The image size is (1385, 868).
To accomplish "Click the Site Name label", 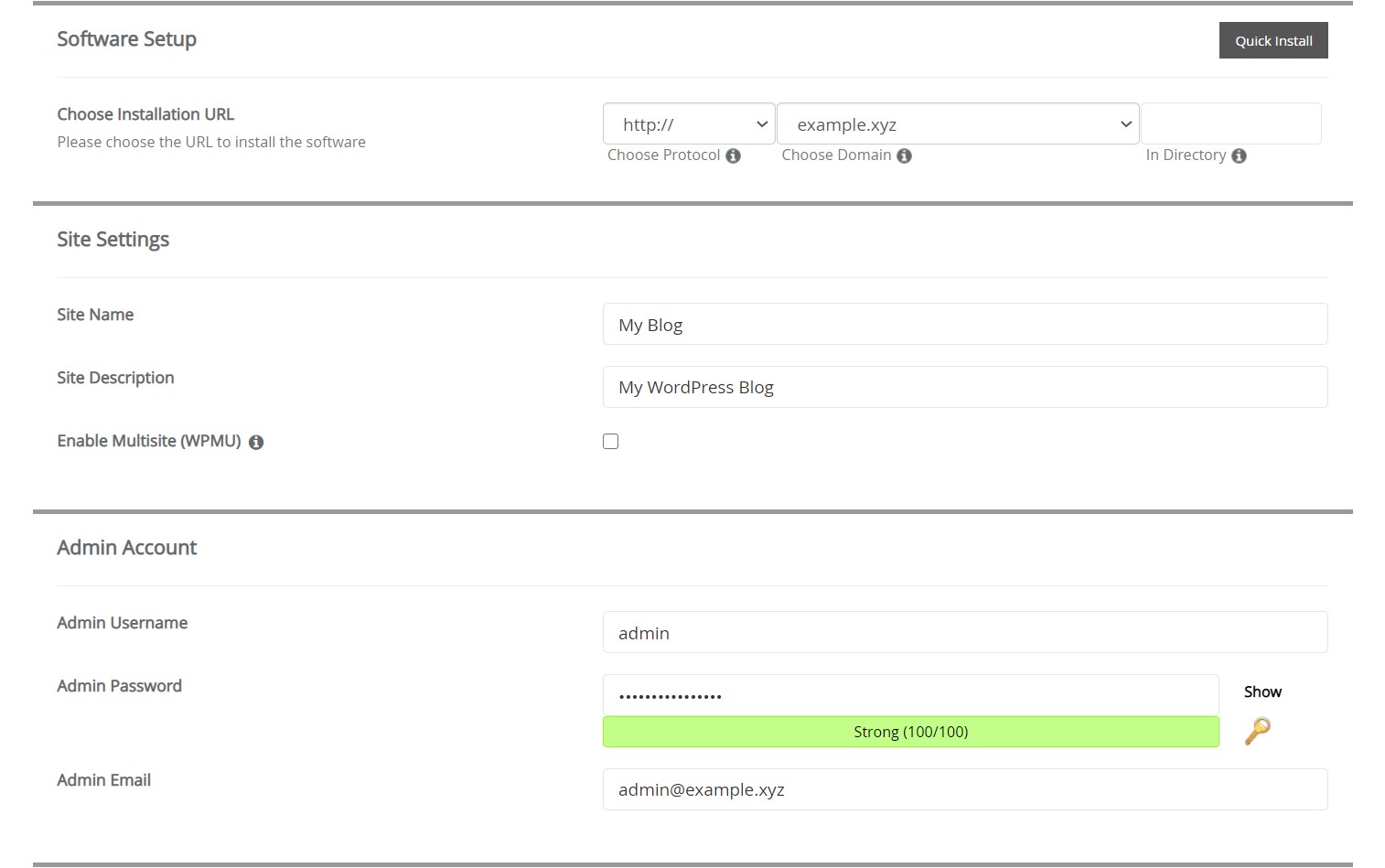I will pos(95,315).
